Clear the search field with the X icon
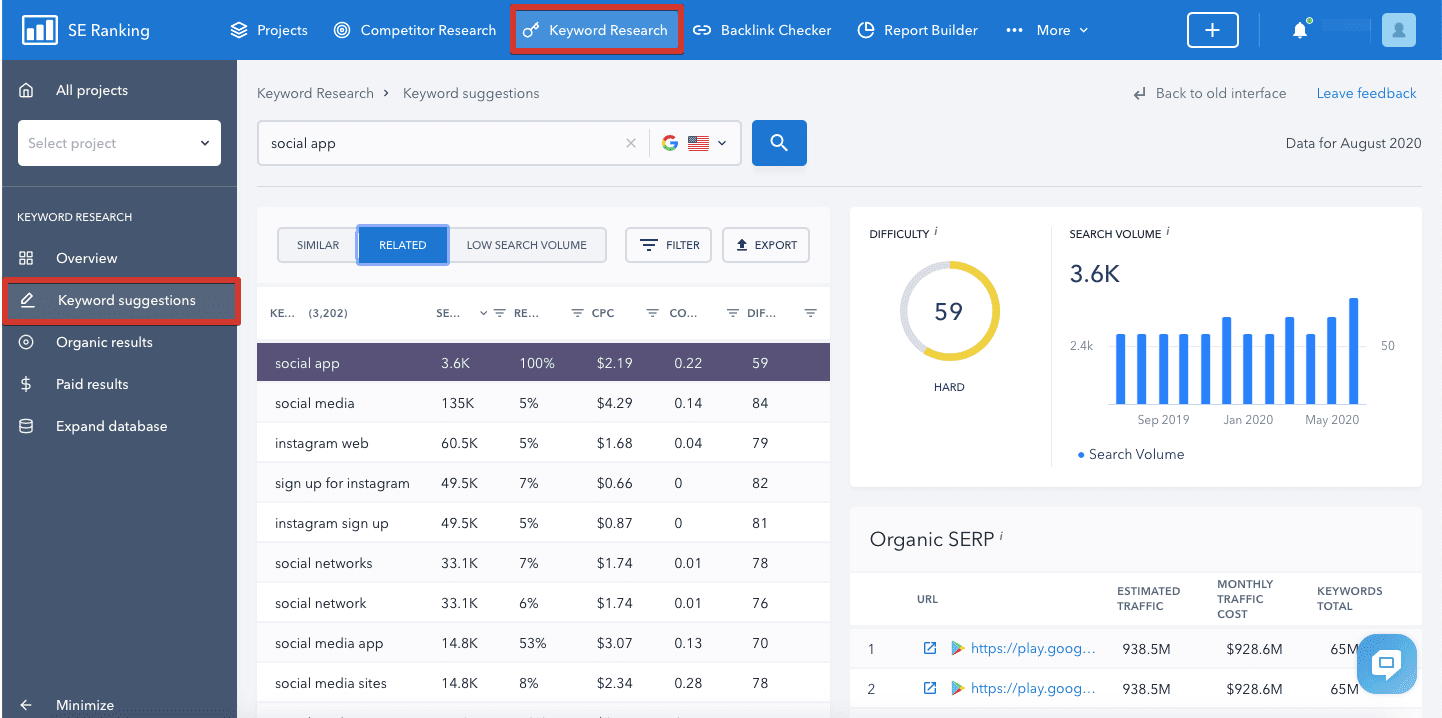 (x=630, y=143)
